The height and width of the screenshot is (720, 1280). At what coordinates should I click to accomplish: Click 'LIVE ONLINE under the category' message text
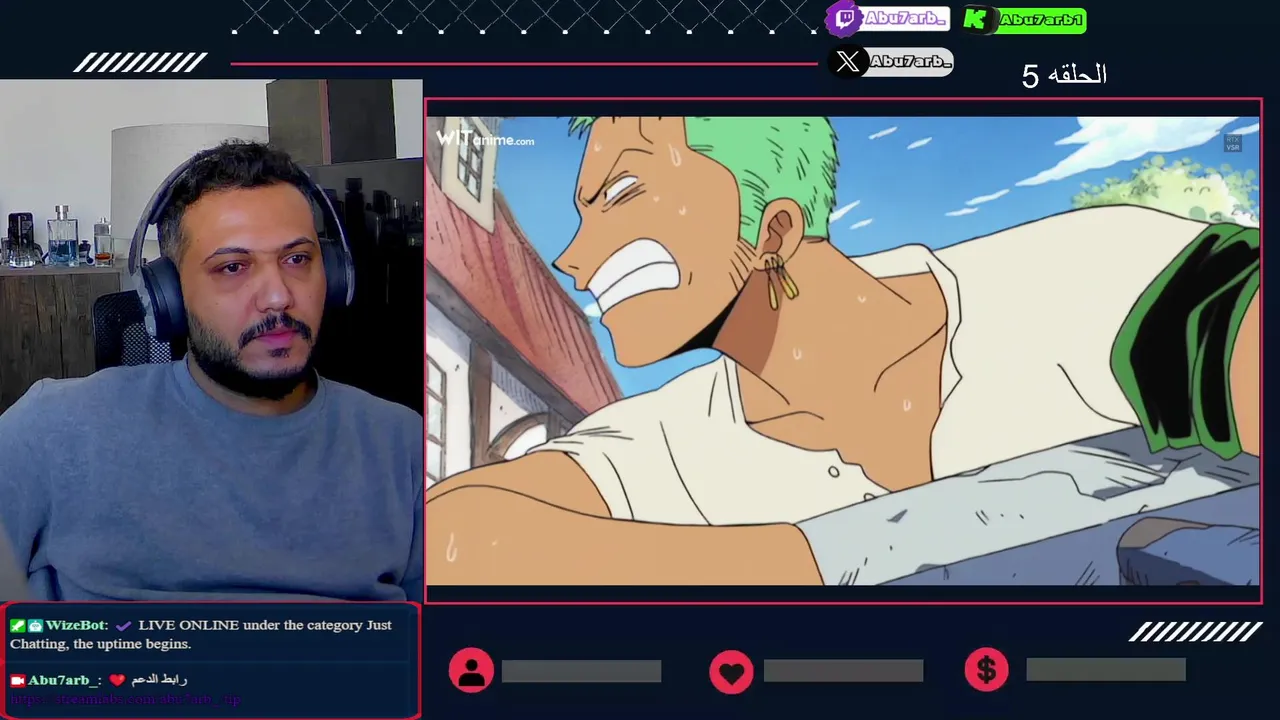pos(250,625)
